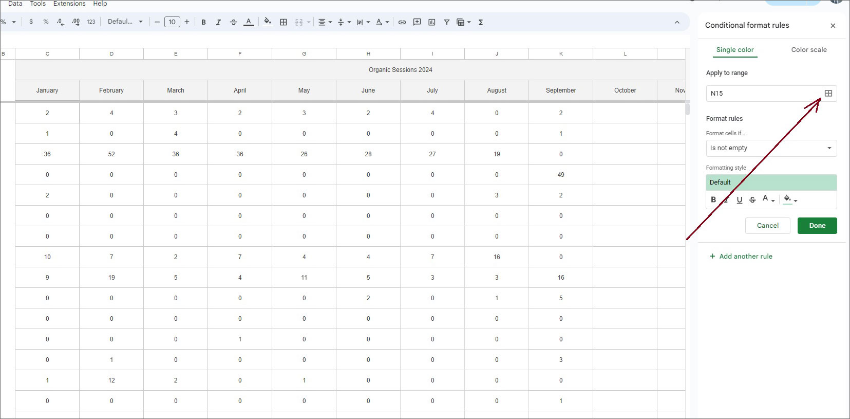Click the select data range grid icon

tap(828, 93)
